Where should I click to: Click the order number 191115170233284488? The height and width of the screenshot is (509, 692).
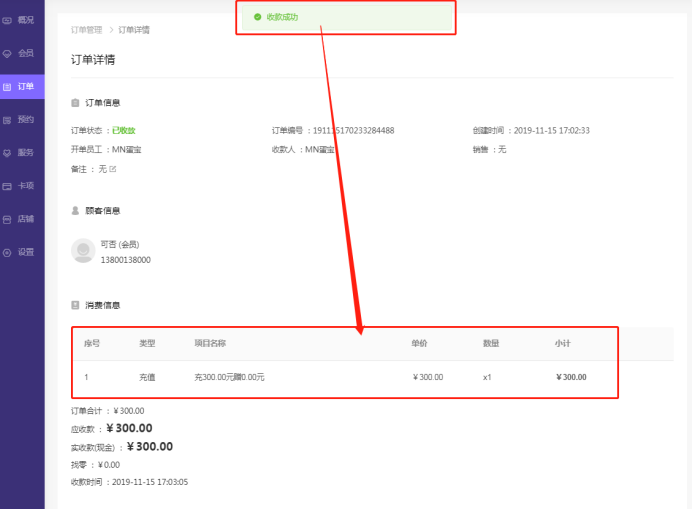[x=354, y=130]
